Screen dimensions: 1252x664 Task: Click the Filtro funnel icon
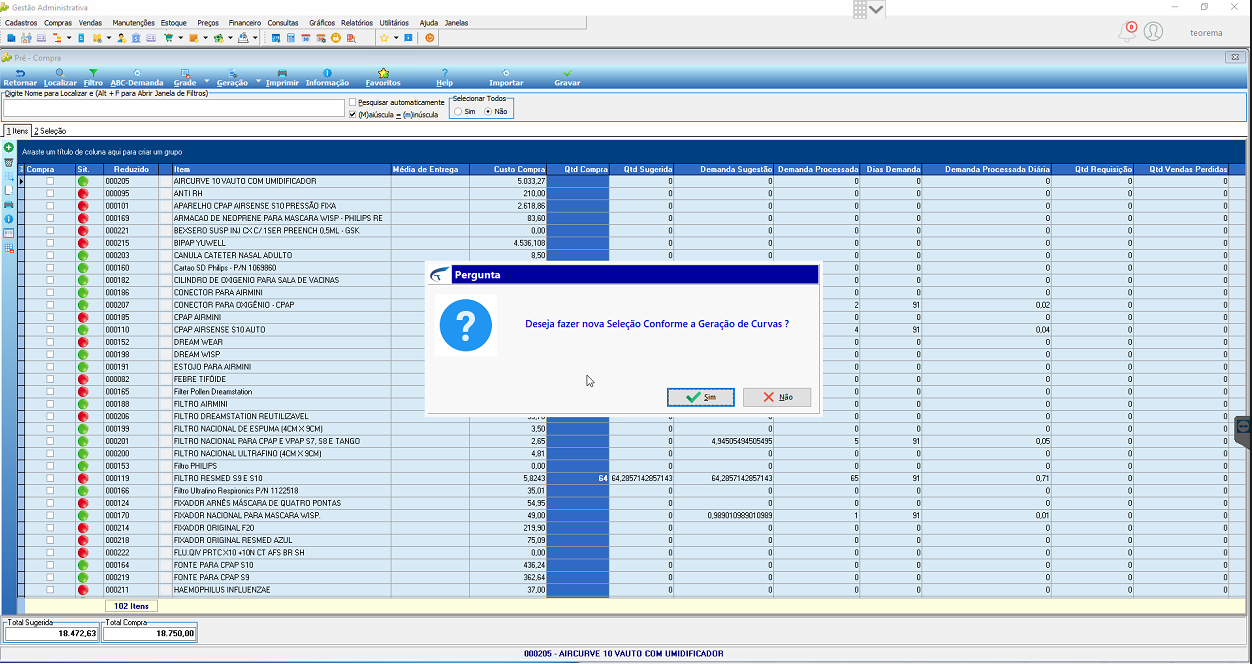point(93,73)
